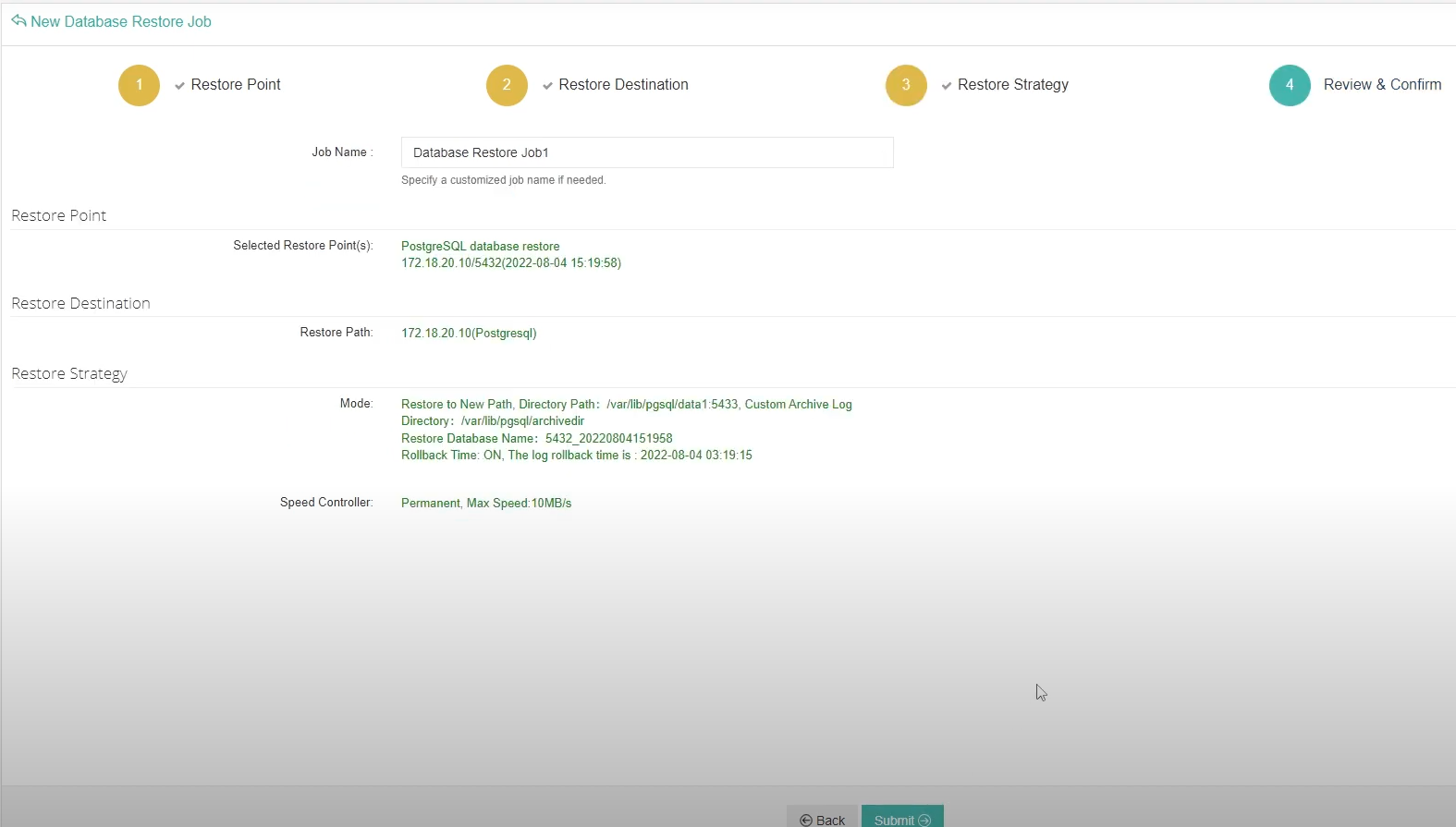Click the 'Mode:' label

pos(356,404)
